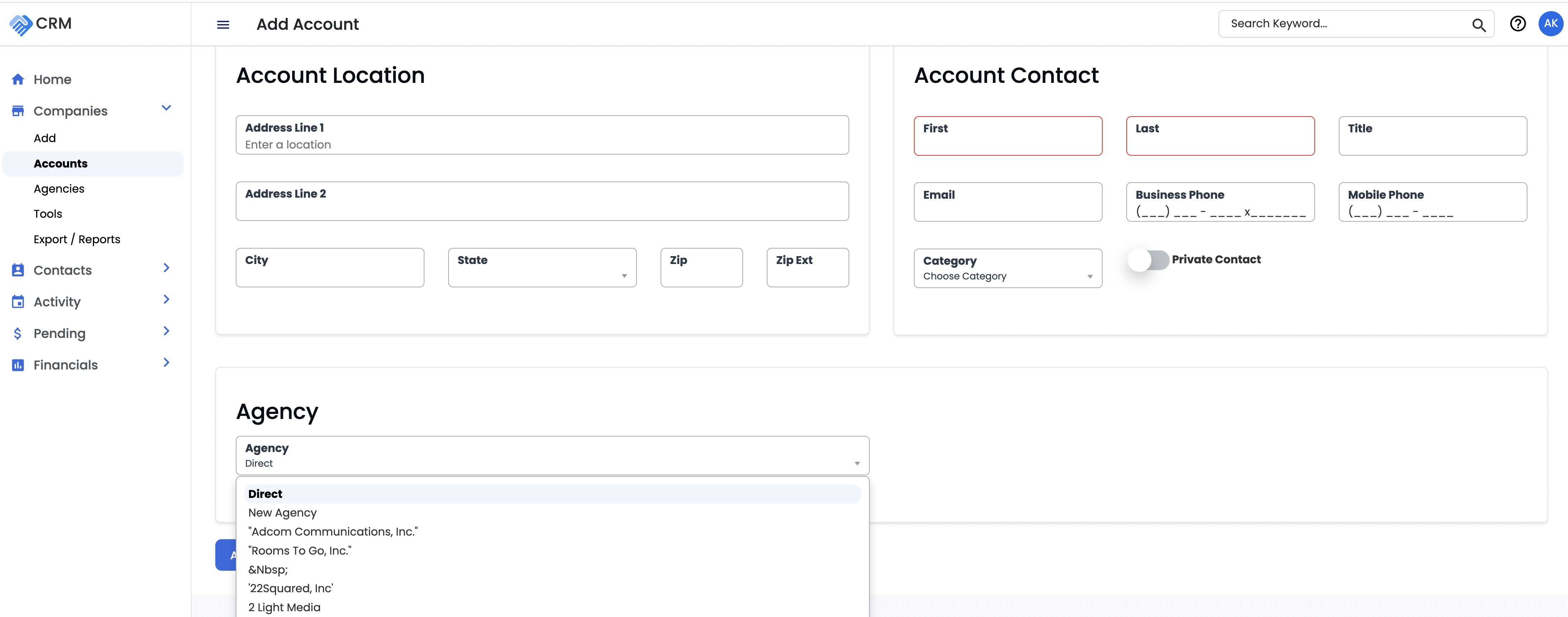The image size is (1568, 617).
Task: Open the State dropdown
Action: click(542, 268)
